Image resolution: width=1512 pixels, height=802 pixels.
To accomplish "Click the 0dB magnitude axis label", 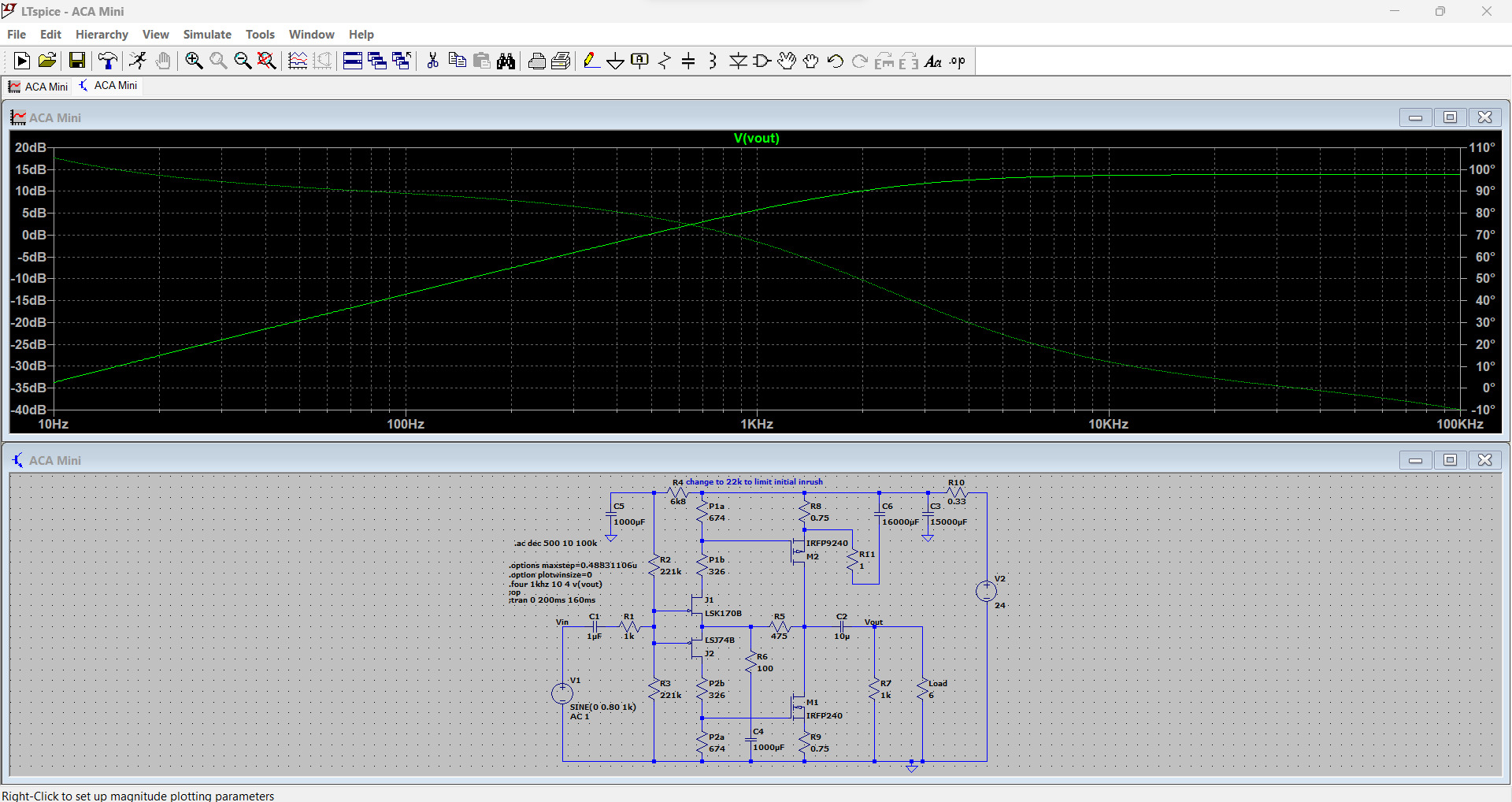I will 34,235.
